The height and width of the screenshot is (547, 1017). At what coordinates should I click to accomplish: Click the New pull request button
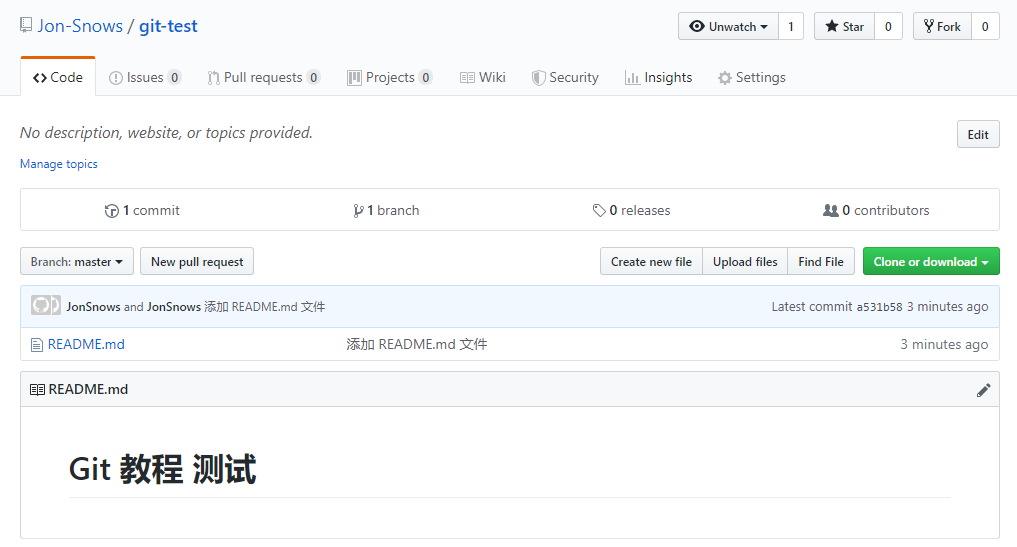[197, 262]
